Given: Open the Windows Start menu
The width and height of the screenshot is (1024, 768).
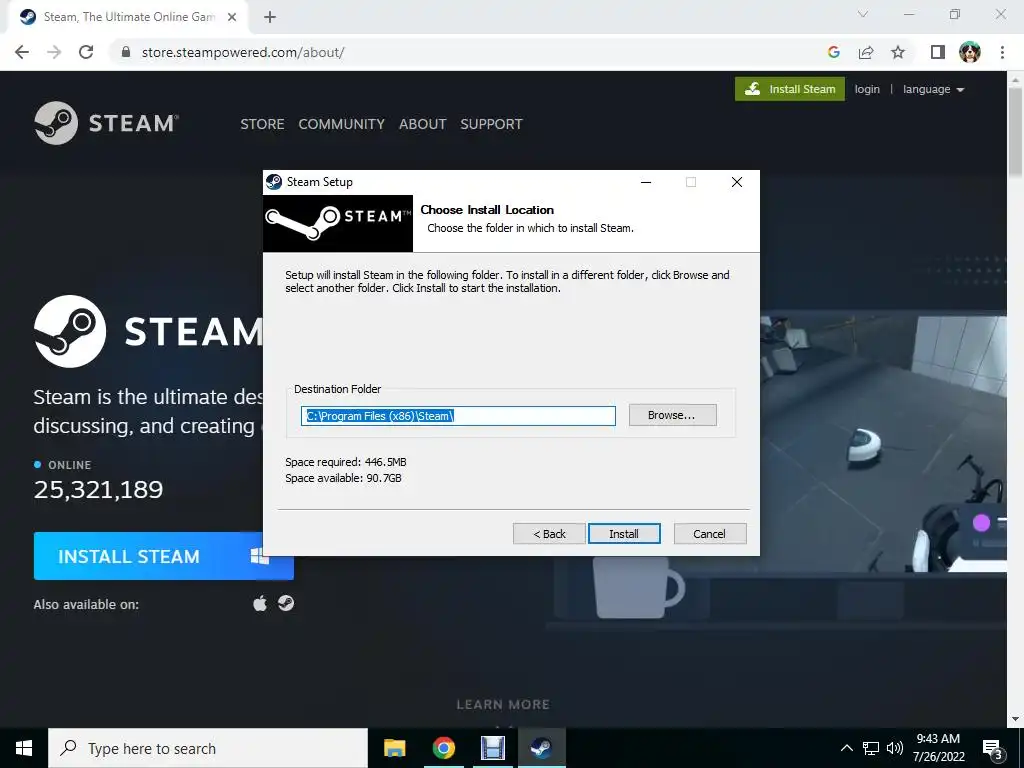Looking at the screenshot, I should (x=24, y=748).
